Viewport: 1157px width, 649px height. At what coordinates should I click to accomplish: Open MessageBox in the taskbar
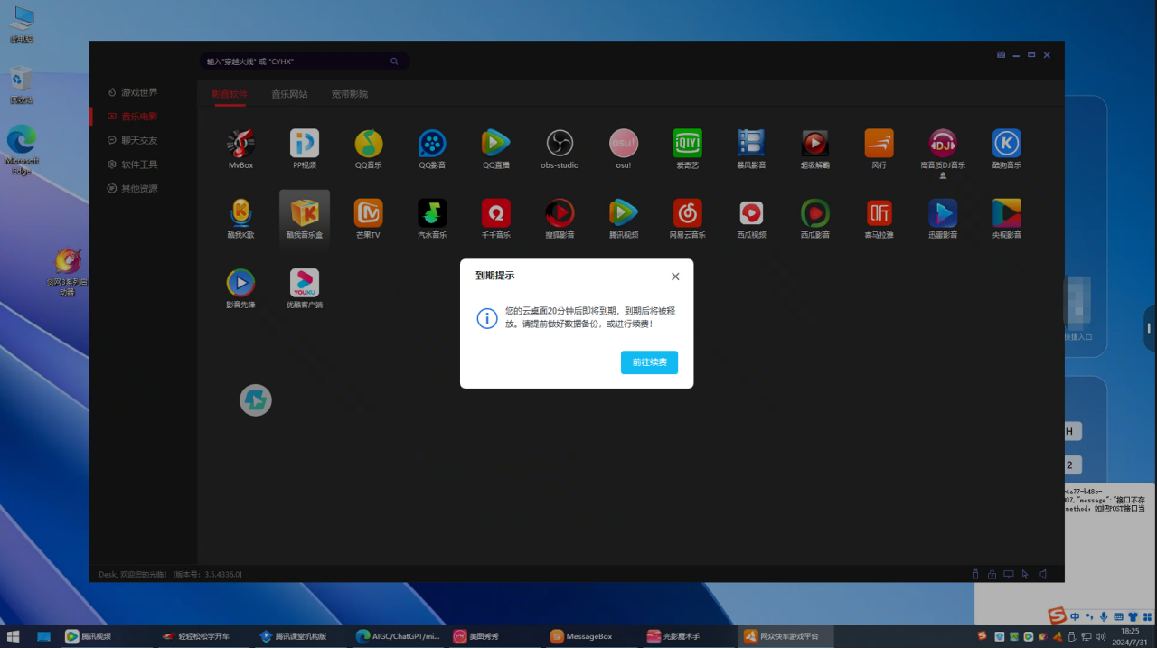pos(581,636)
